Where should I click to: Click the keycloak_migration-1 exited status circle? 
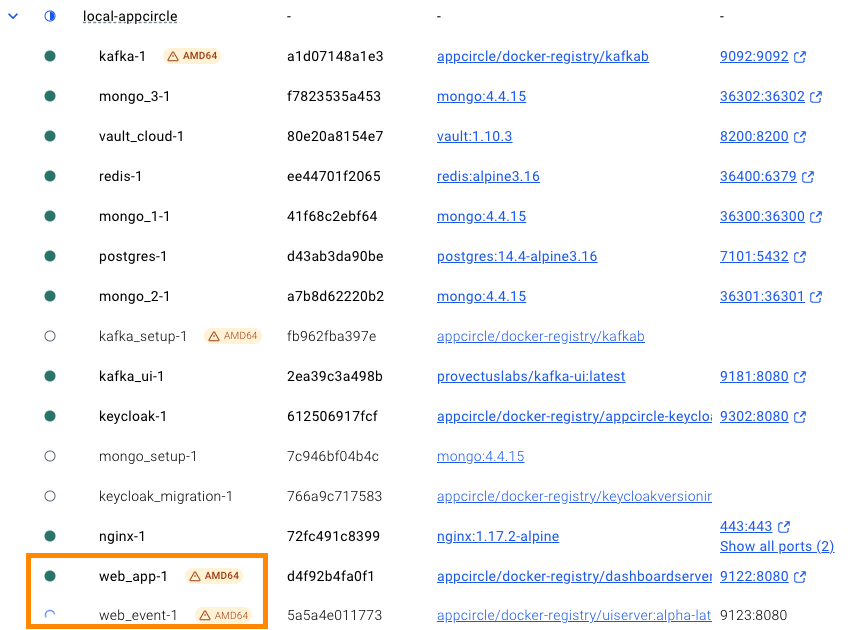50,496
